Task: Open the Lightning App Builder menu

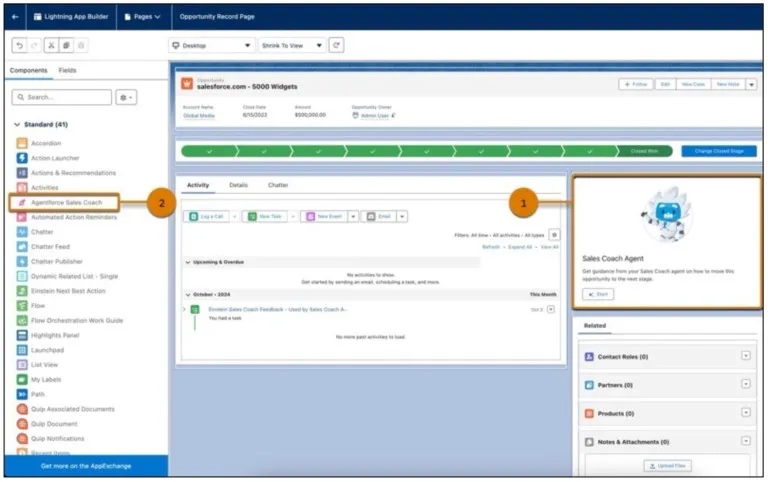Action: pyautogui.click(x=71, y=17)
